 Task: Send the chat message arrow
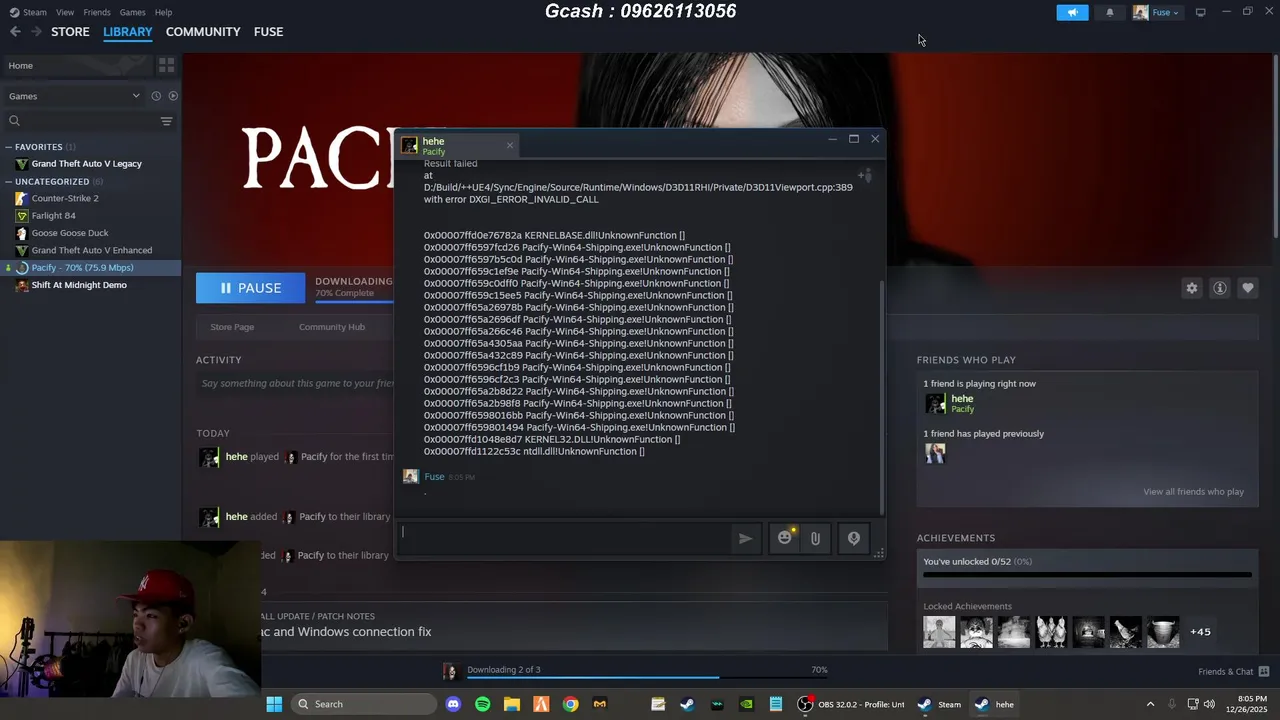[745, 538]
